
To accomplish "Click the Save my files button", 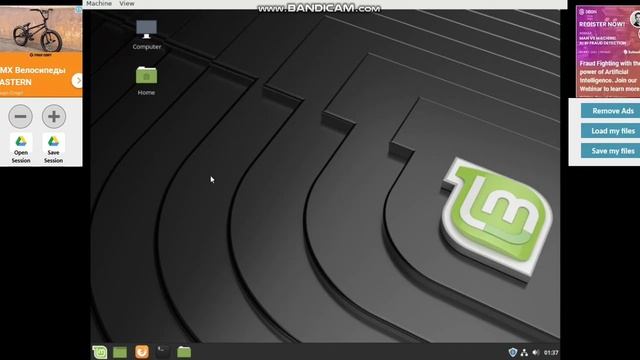I will [x=611, y=151].
